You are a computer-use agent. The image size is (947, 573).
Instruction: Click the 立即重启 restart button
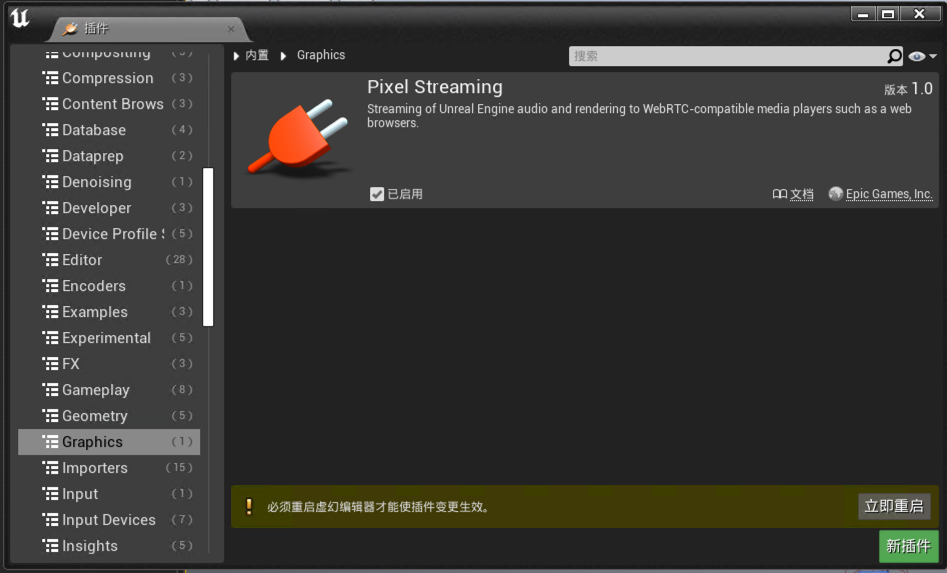[894, 506]
